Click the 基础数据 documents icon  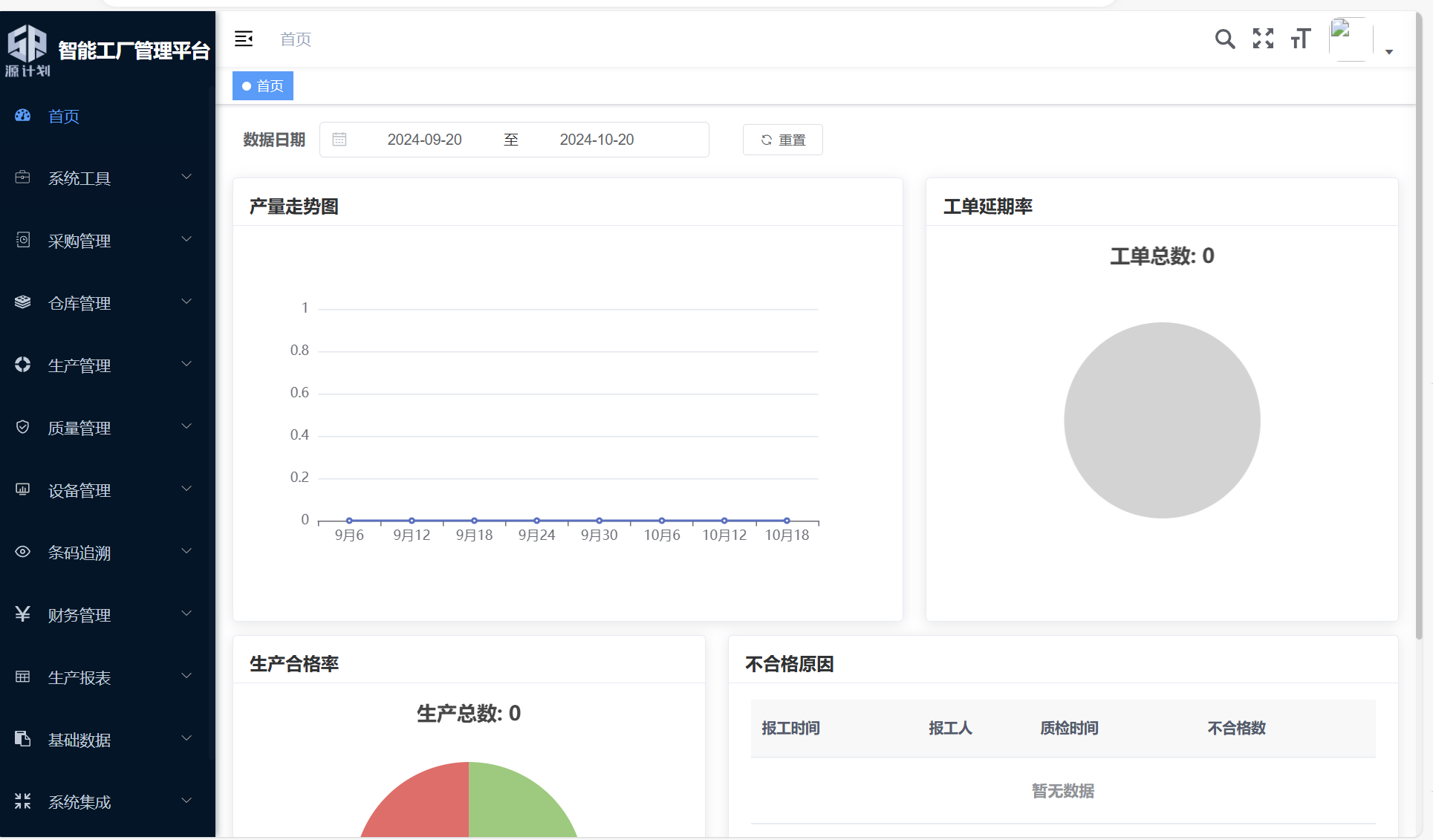coord(23,738)
